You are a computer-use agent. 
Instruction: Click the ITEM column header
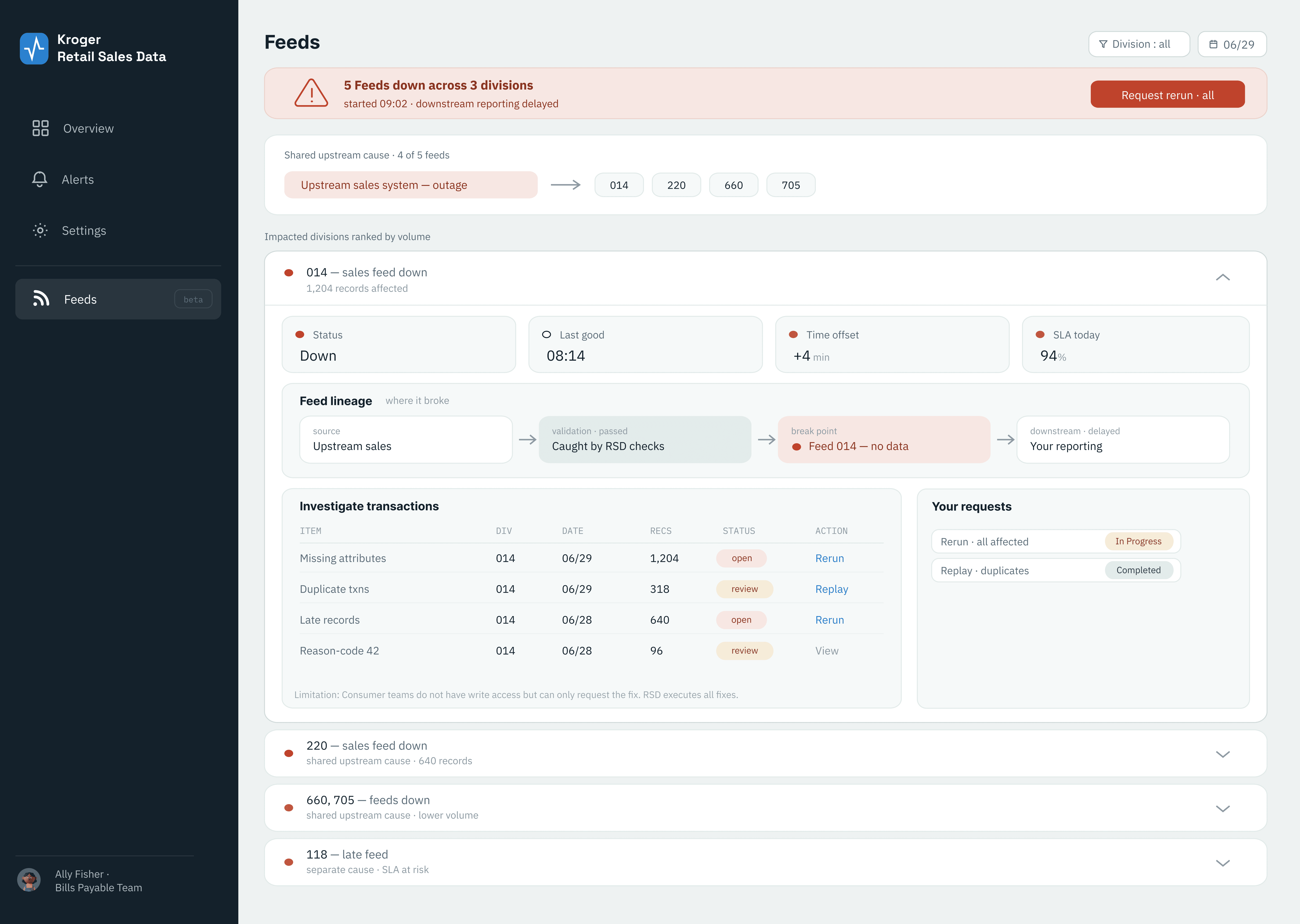(x=311, y=531)
